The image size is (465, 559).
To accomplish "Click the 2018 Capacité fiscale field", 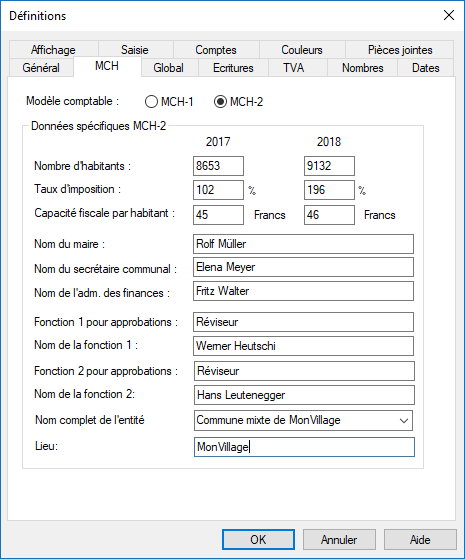I will pos(329,215).
